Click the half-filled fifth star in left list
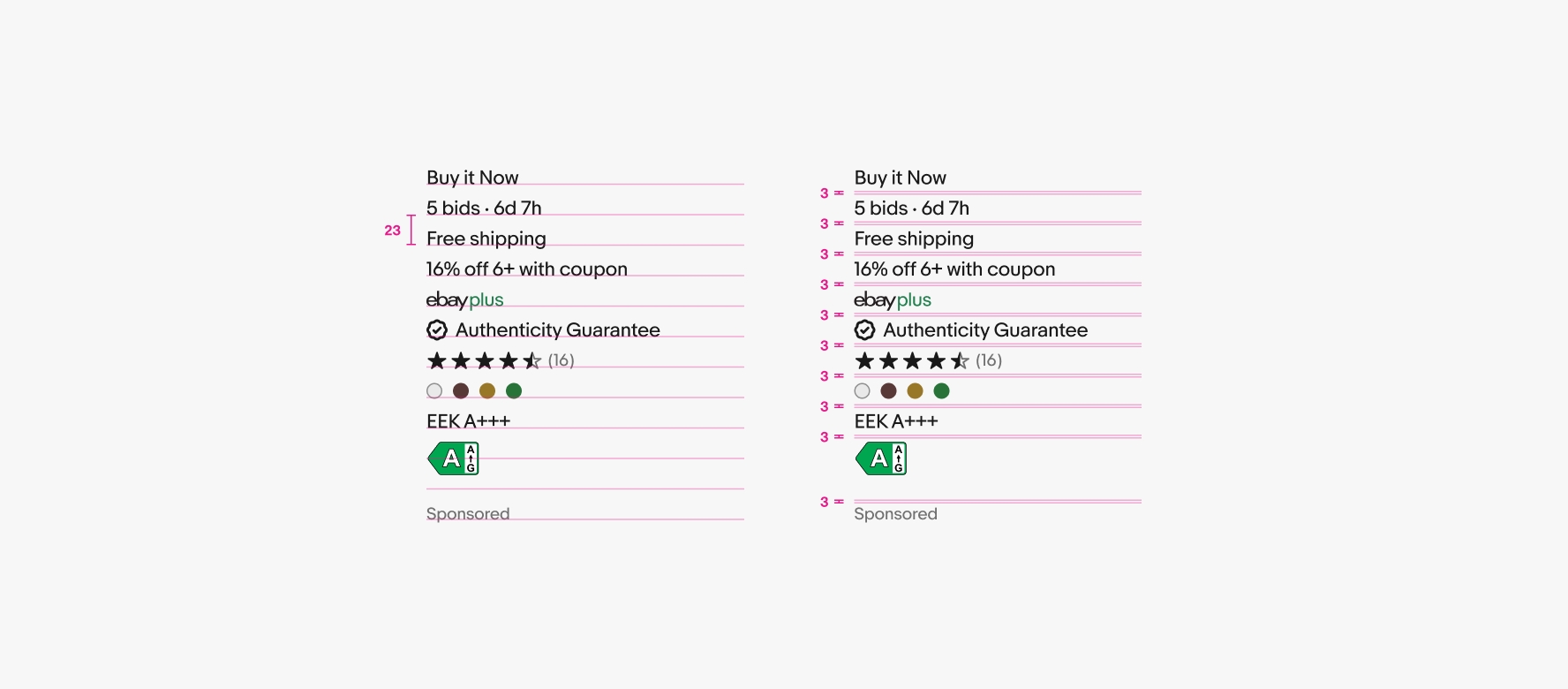Screen dimensions: 1568x689 [531, 360]
